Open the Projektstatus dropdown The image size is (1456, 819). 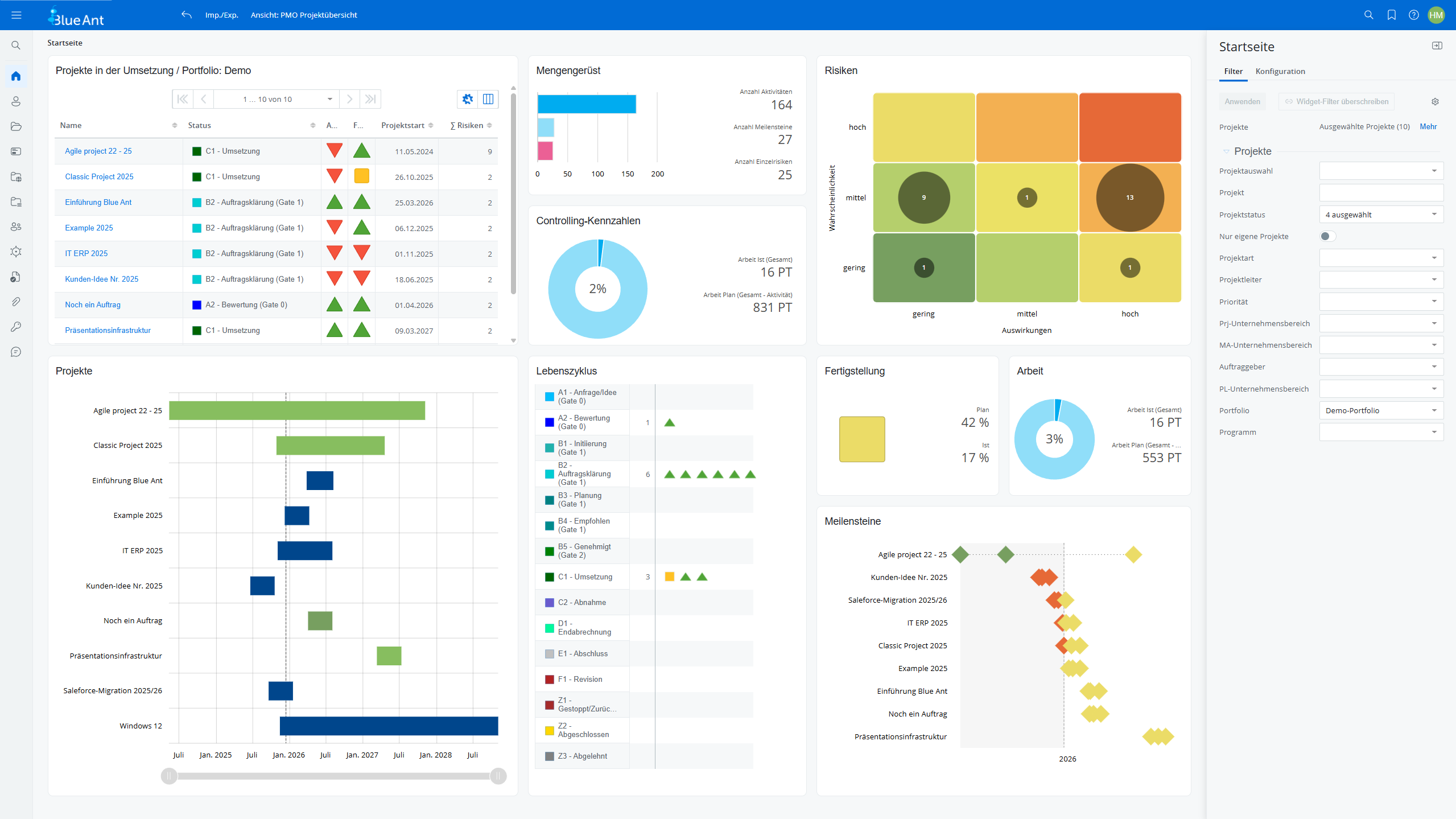tap(1381, 214)
